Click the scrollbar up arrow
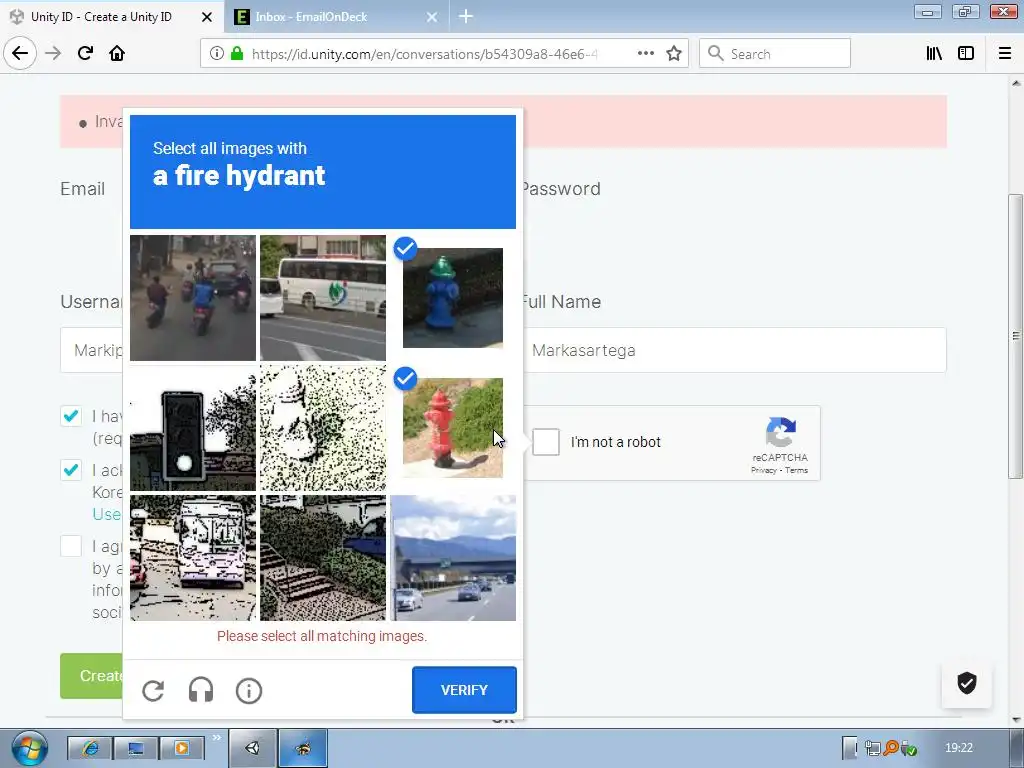The height and width of the screenshot is (768, 1024). pos(1016,83)
